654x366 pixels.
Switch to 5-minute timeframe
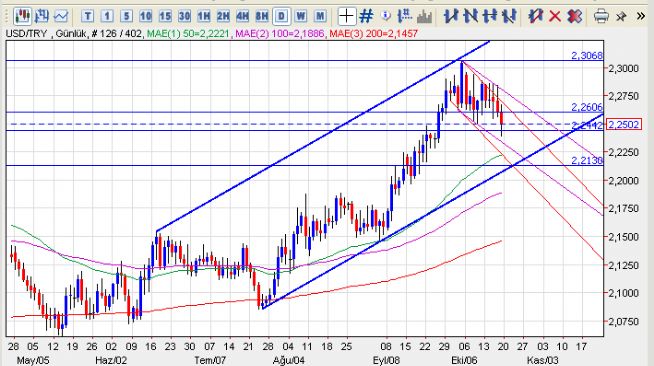(x=126, y=16)
